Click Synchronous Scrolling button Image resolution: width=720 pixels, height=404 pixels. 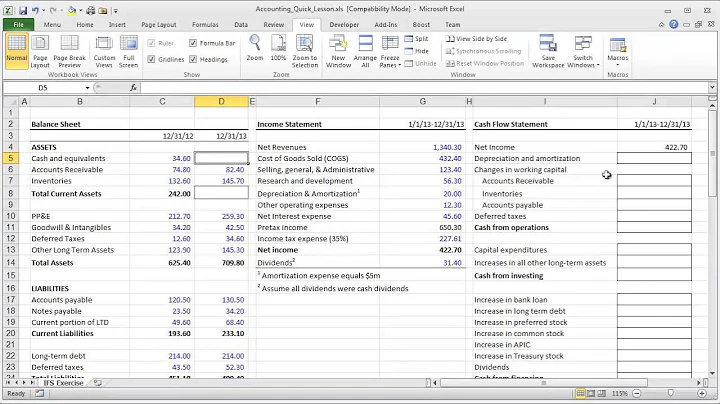[x=484, y=51]
